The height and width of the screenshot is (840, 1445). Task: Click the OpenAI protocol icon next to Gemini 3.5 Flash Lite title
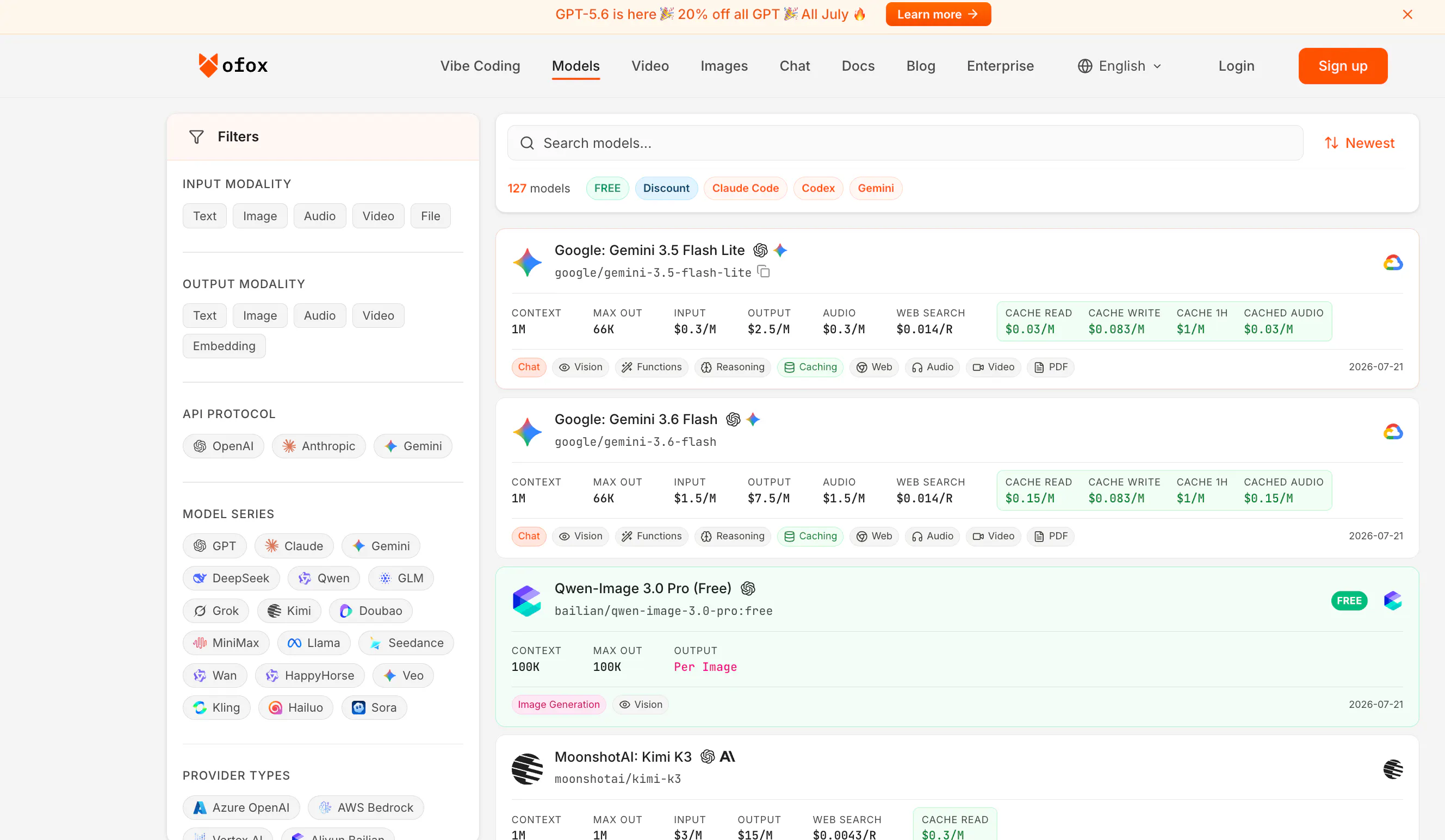pyautogui.click(x=760, y=251)
